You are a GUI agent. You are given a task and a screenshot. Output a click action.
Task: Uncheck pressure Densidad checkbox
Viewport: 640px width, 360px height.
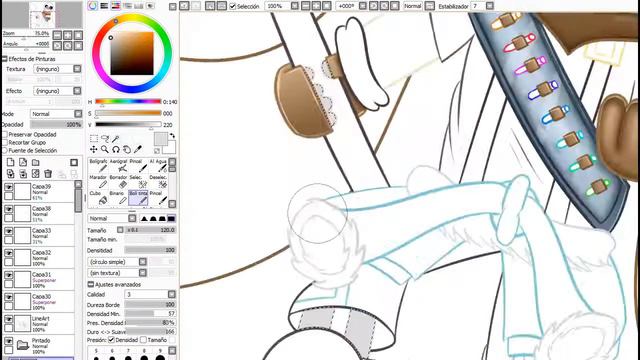coord(111,340)
